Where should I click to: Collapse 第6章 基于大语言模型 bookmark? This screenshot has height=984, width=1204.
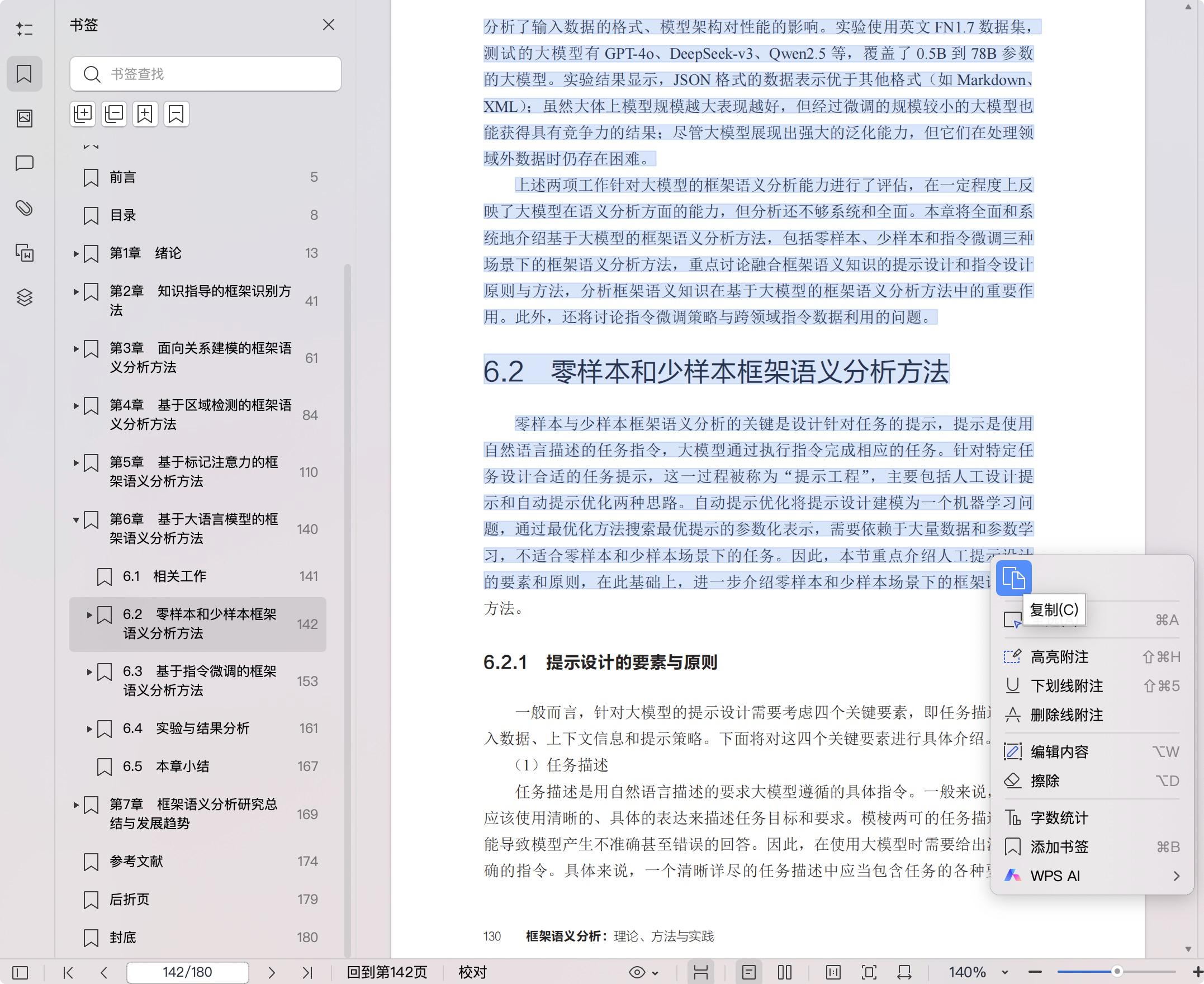pos(75,520)
